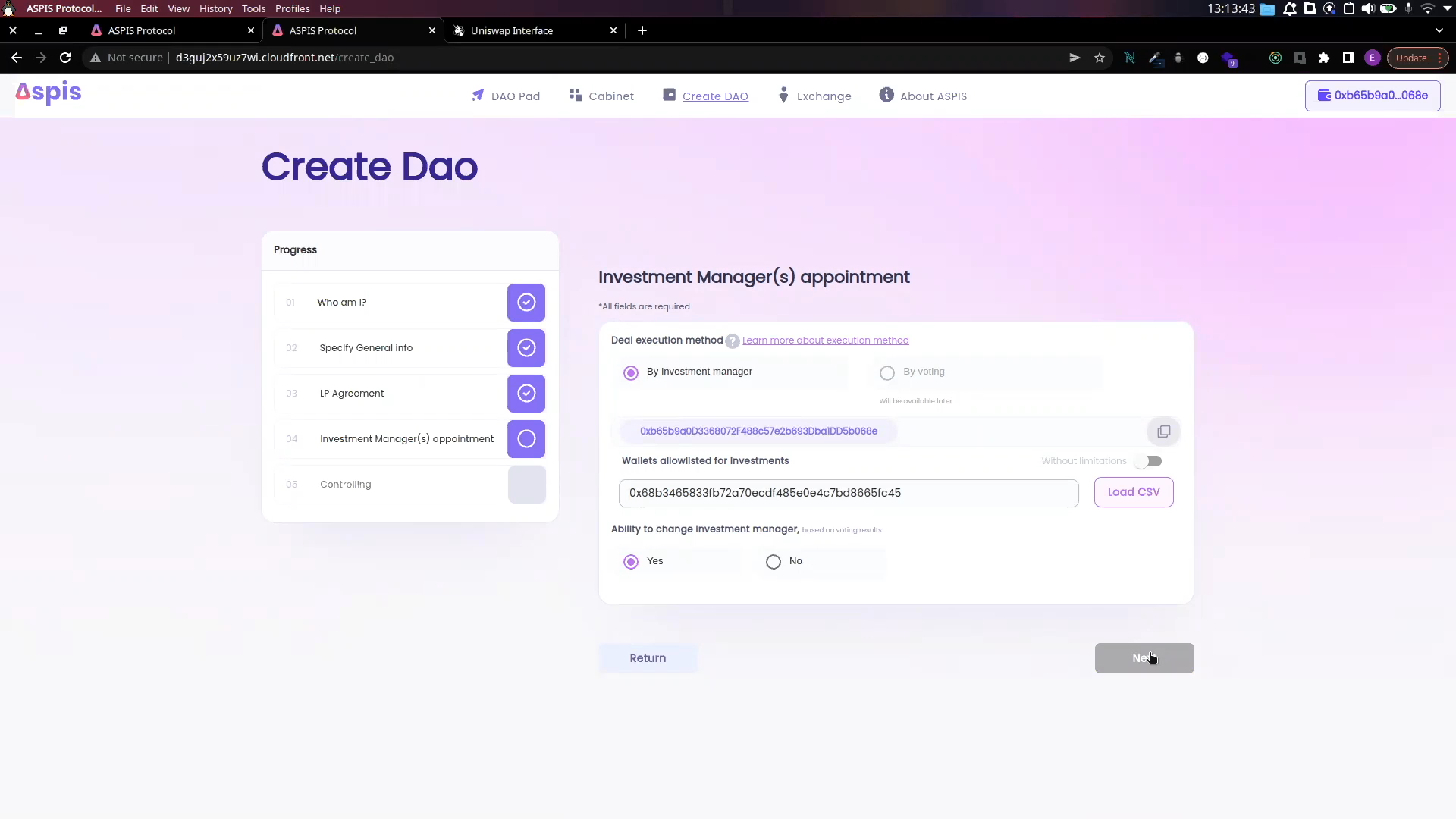Open the Edit menu
Screen dimensions: 1456x819
tap(149, 8)
